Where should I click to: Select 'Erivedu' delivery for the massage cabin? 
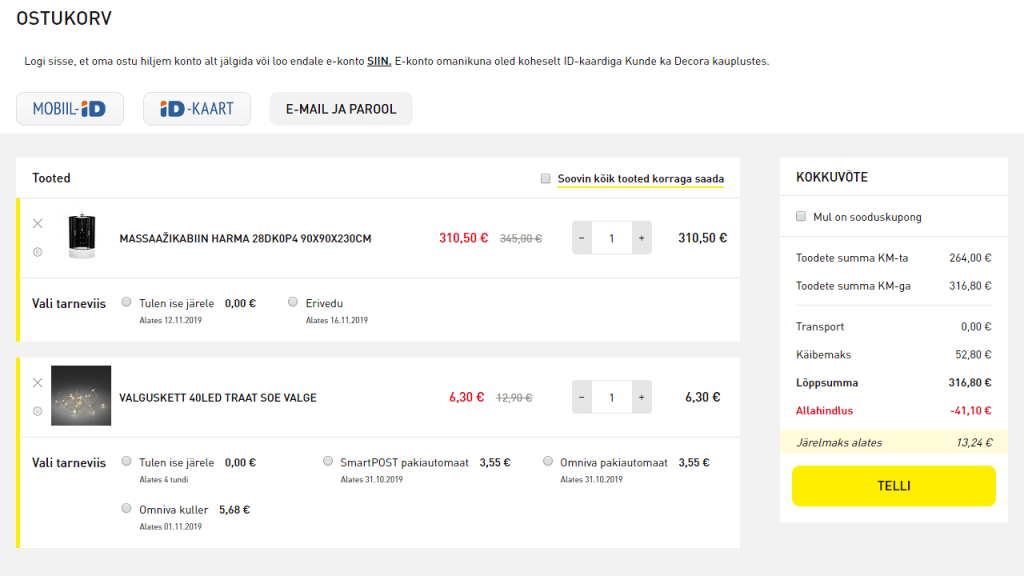[x=292, y=301]
